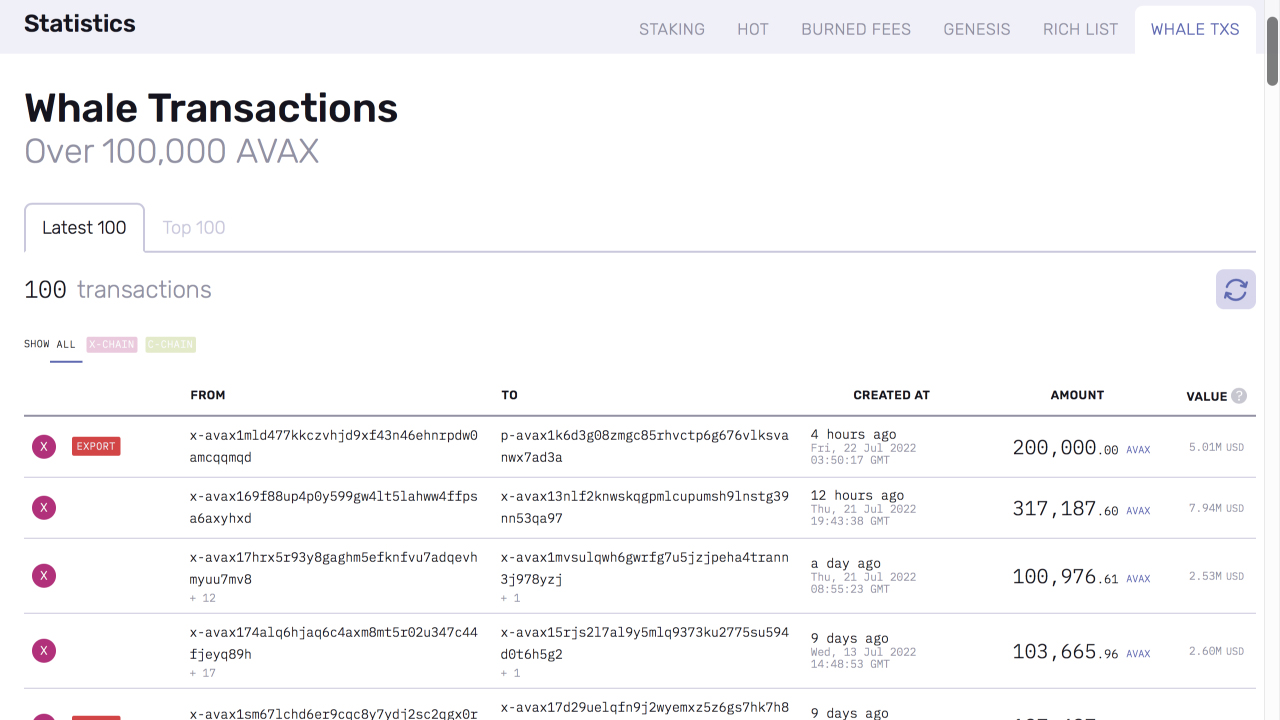Switch to the STAKING tab

point(672,29)
